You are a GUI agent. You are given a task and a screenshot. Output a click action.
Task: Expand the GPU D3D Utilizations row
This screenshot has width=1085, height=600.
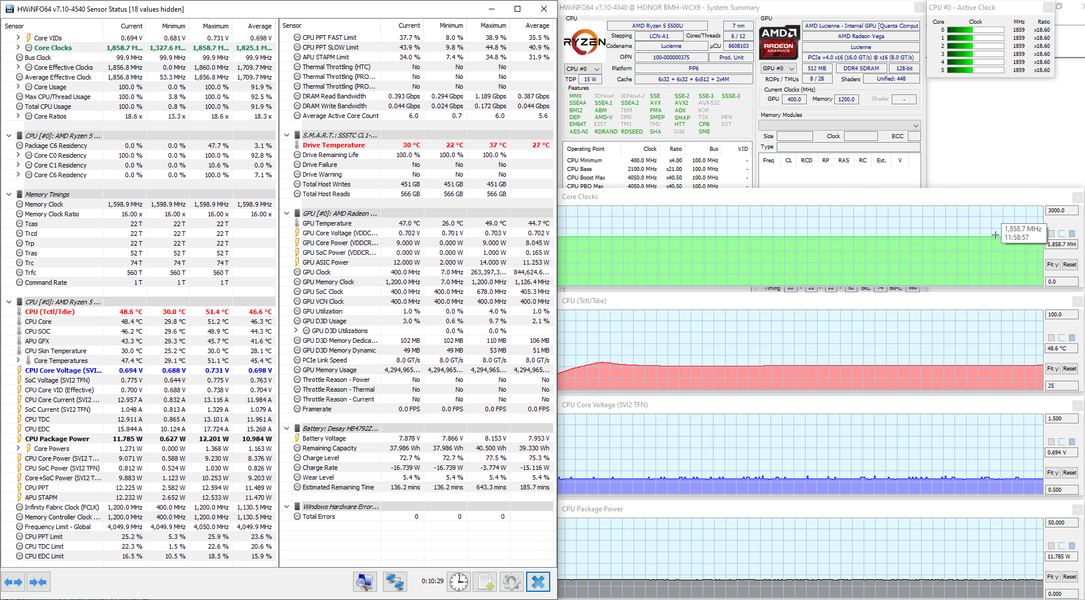296,331
